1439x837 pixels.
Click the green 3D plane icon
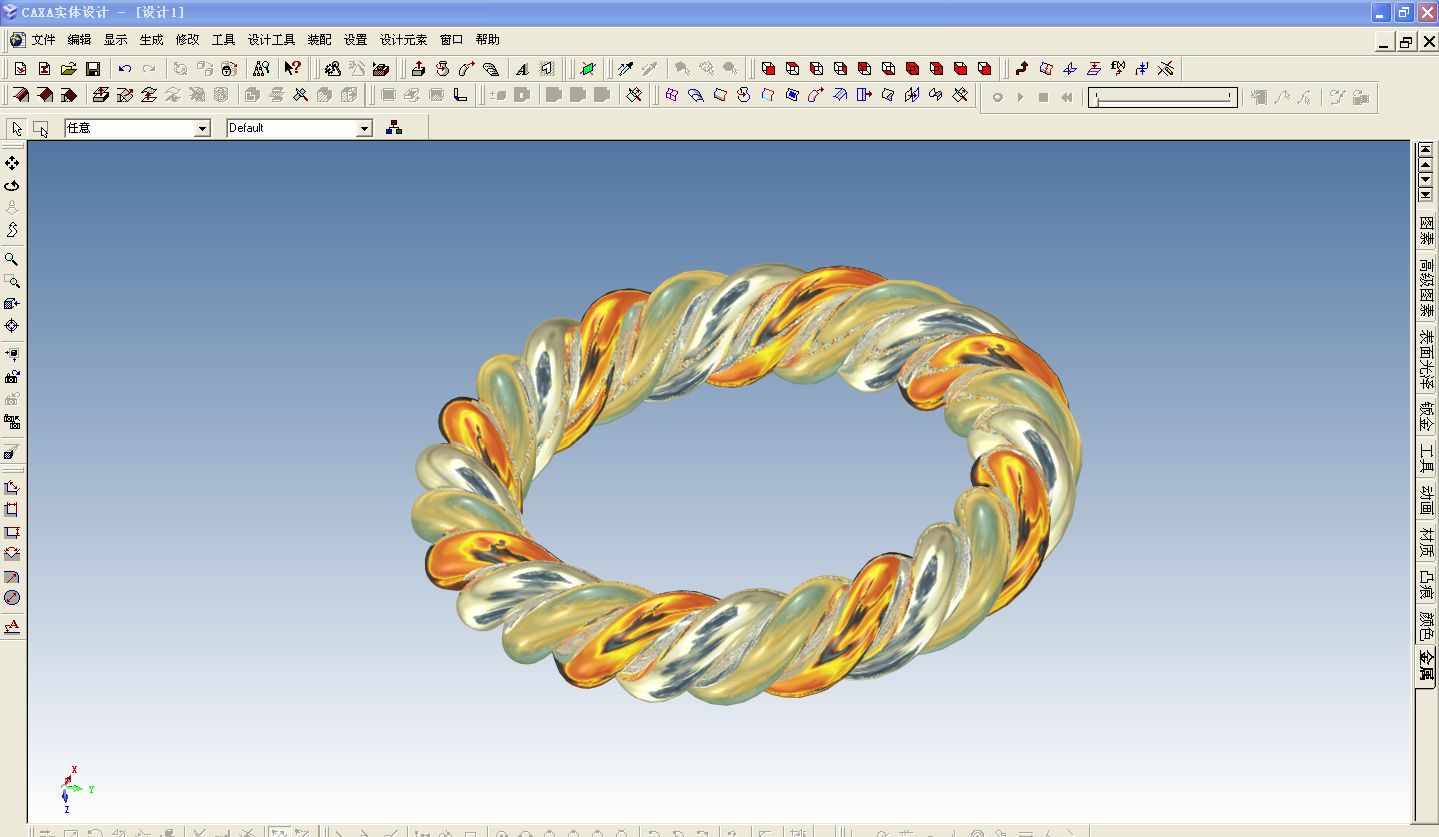pyautogui.click(x=588, y=69)
